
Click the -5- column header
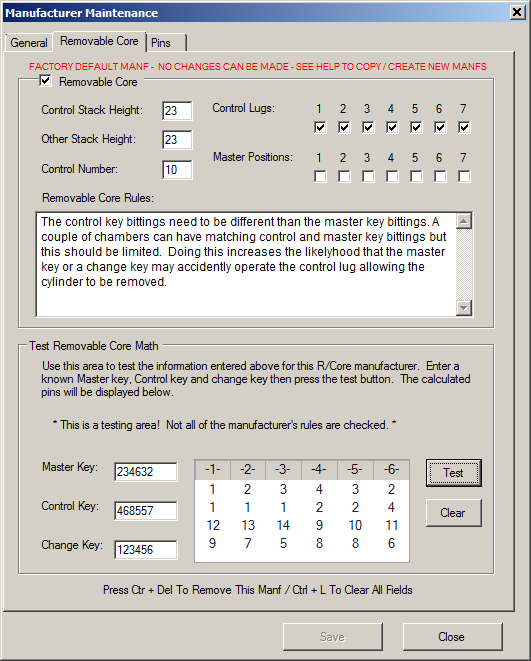pos(355,470)
